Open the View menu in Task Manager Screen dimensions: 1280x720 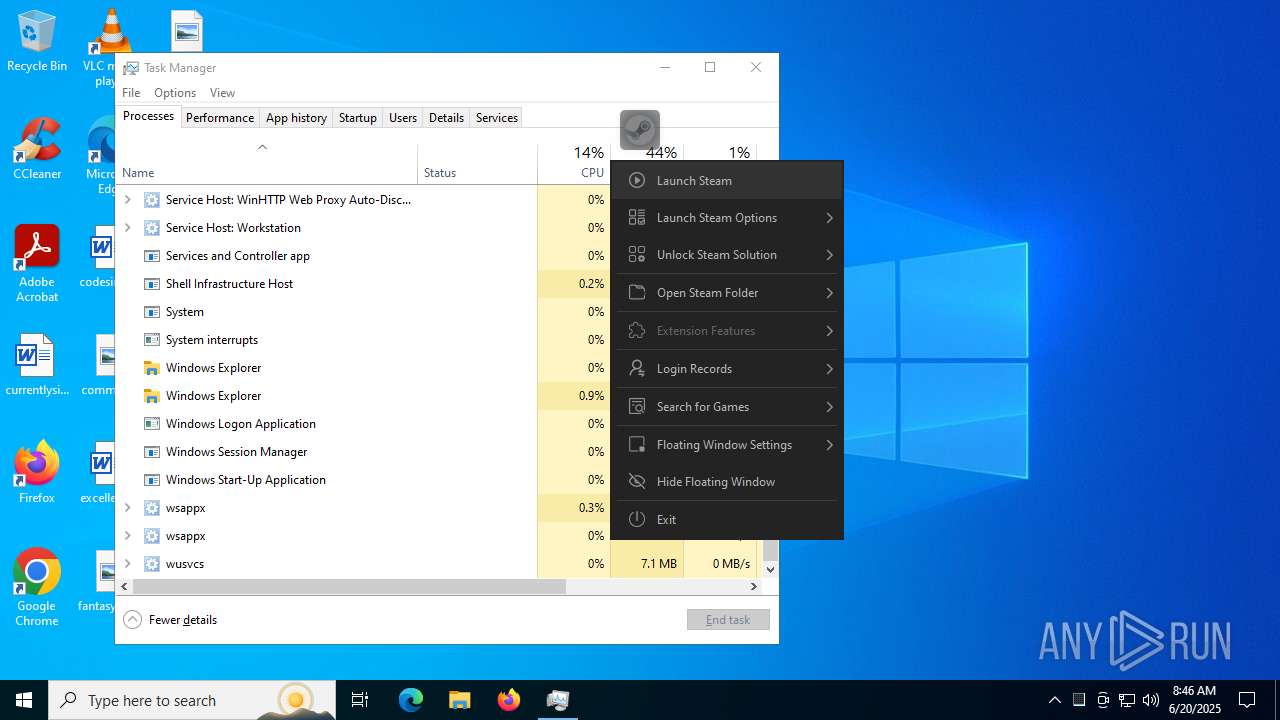[222, 93]
